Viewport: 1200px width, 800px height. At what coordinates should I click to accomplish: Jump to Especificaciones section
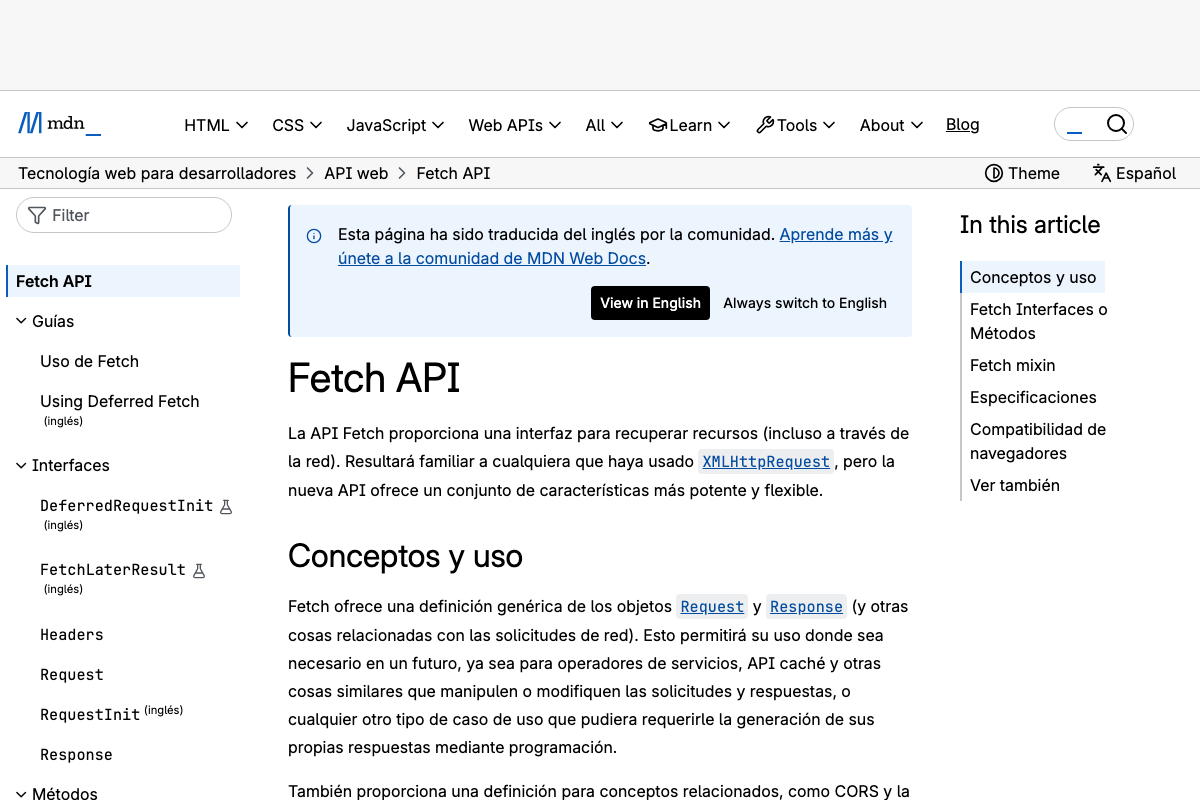pyautogui.click(x=1033, y=397)
